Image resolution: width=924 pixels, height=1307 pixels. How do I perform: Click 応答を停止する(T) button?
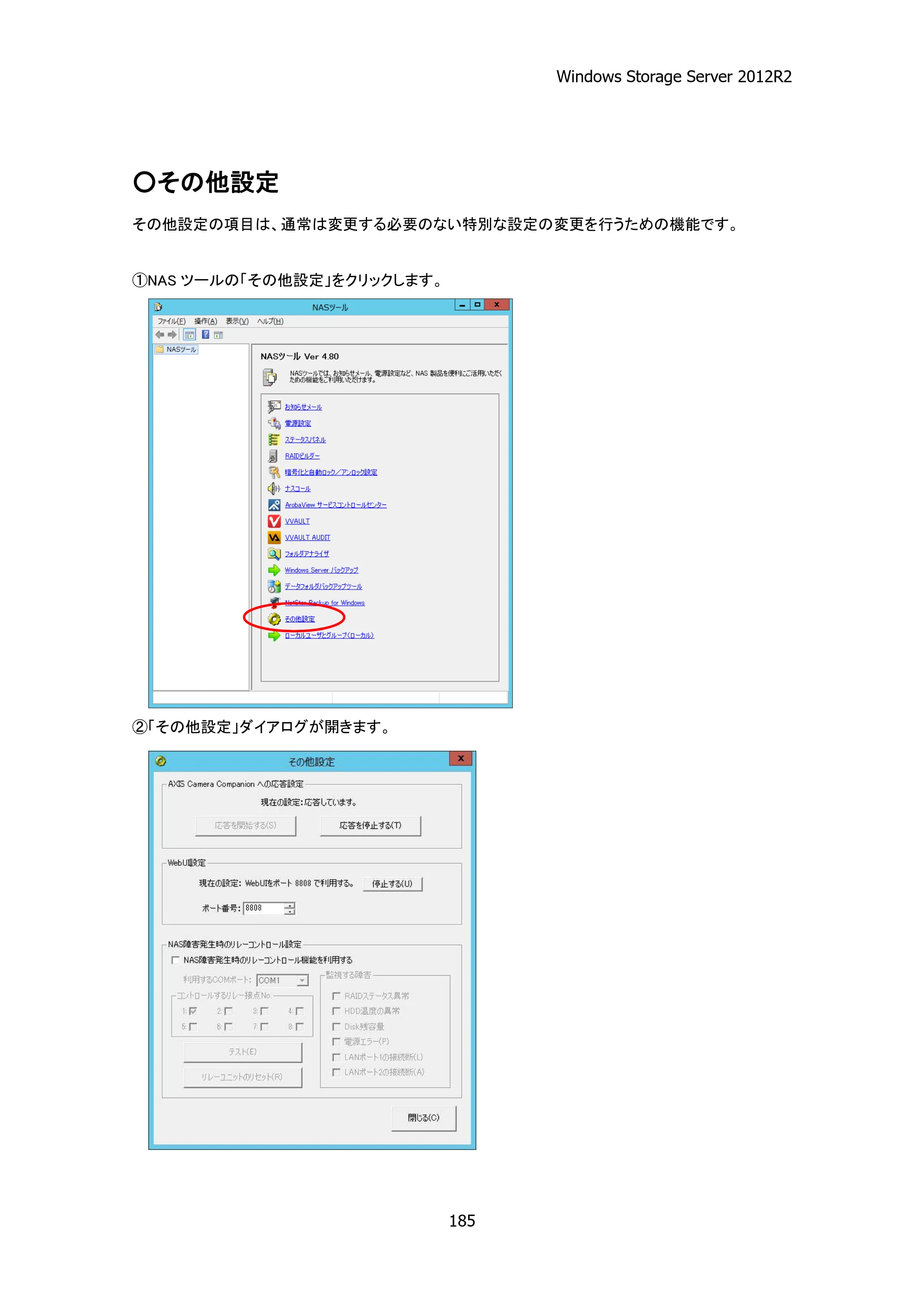coord(370,826)
